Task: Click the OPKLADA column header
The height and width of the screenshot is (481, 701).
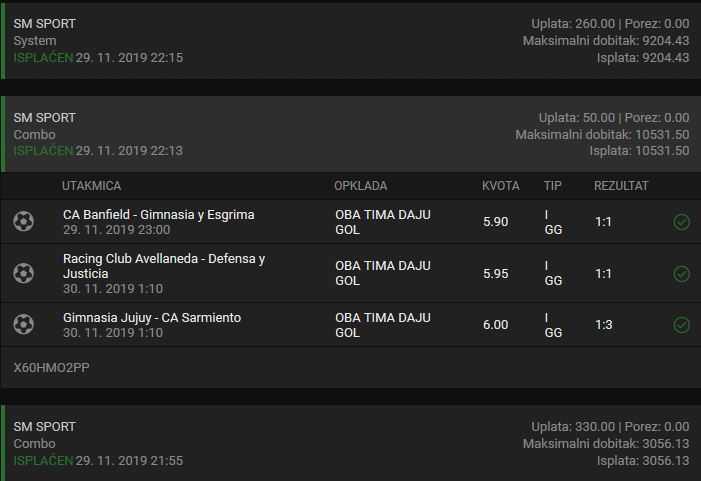Action: click(x=360, y=186)
